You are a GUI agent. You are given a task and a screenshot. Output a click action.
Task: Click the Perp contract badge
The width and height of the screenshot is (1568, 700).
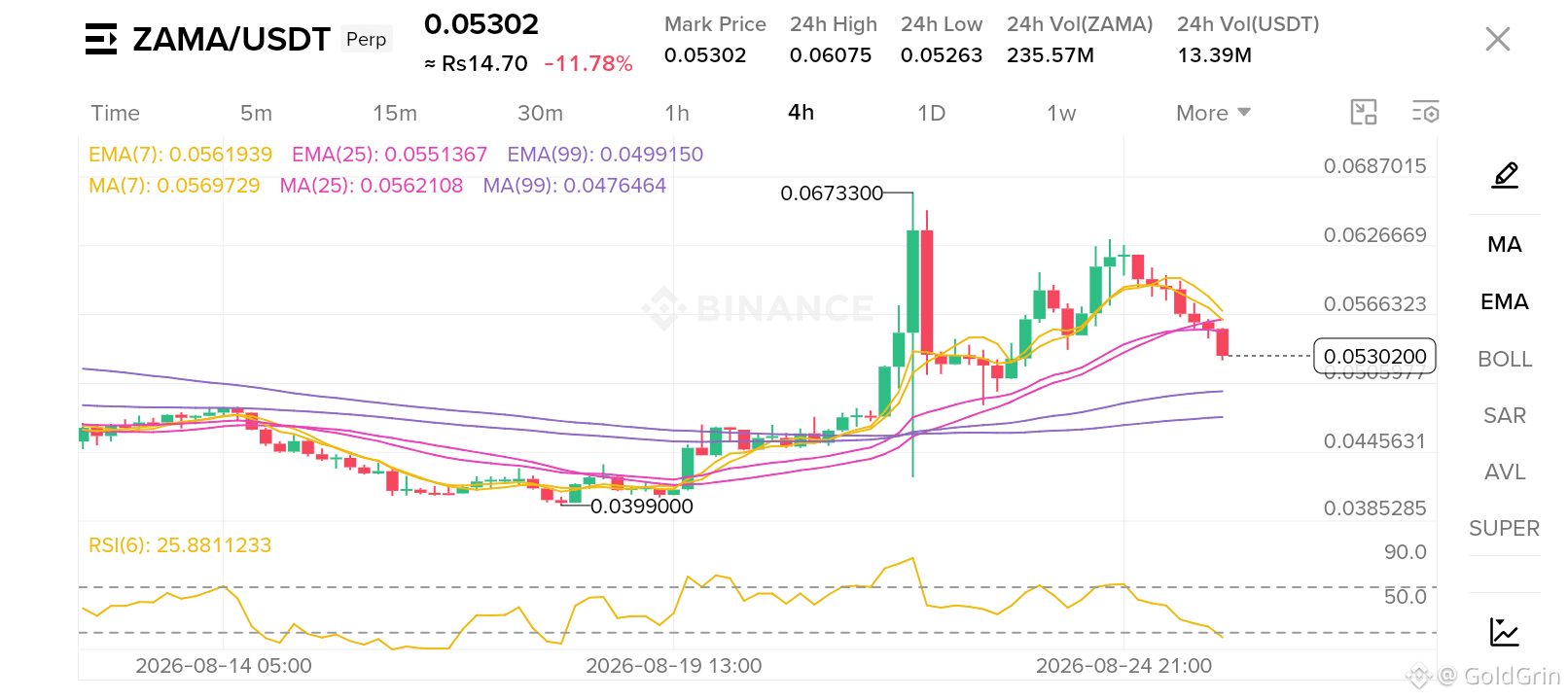click(367, 39)
